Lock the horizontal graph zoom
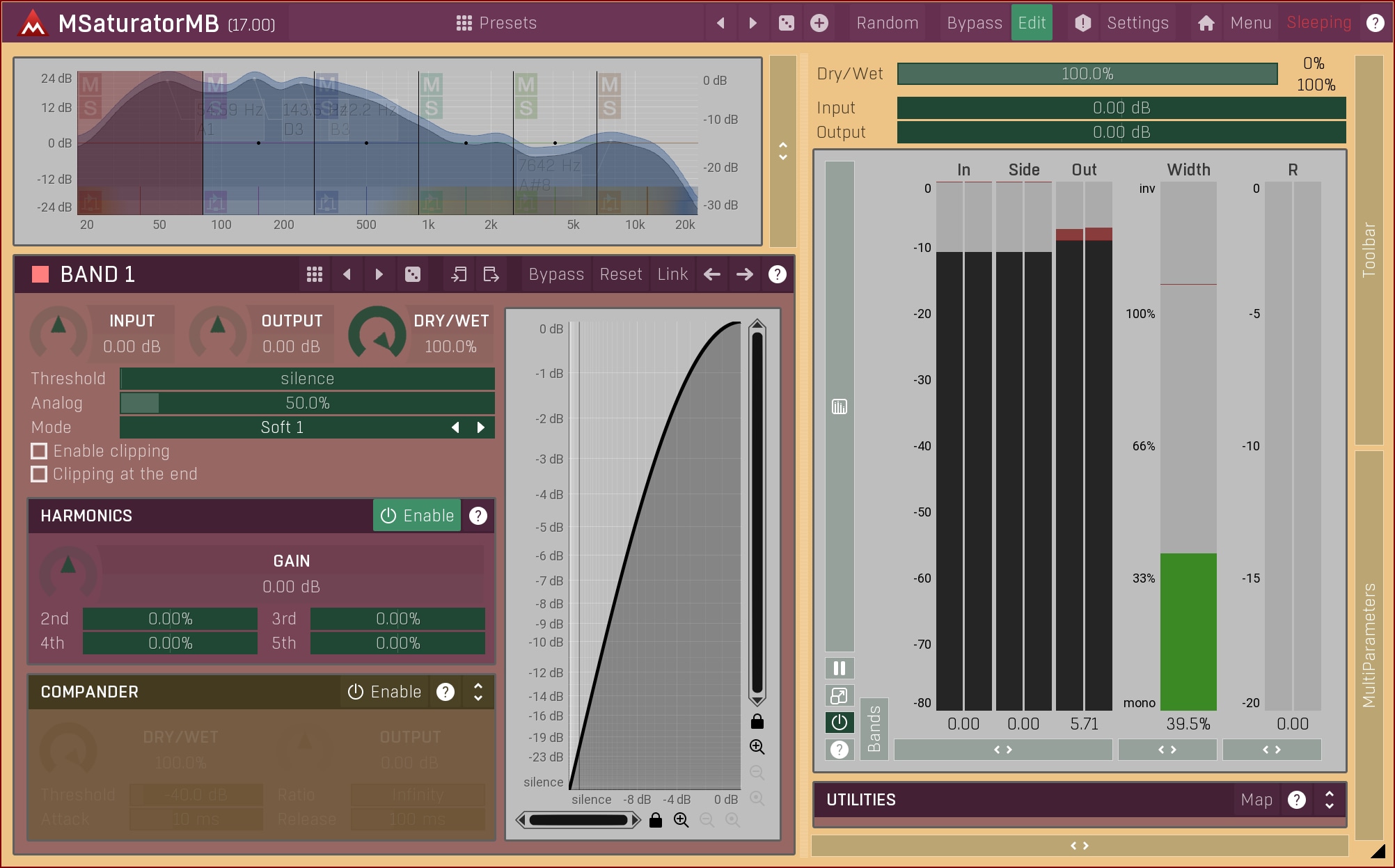The image size is (1395, 868). (x=655, y=821)
